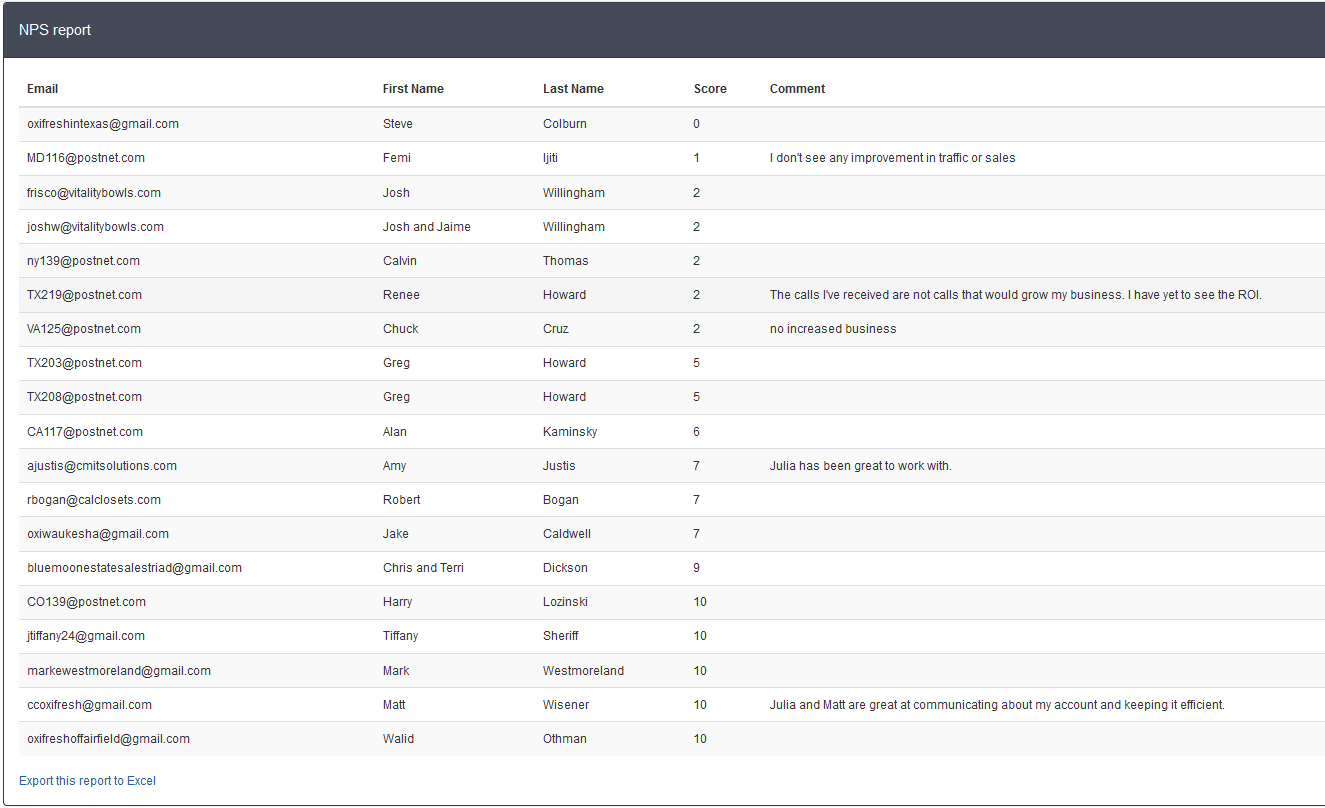This screenshot has height=808, width=1325.
Task: Click first name Steve
Action: (398, 124)
